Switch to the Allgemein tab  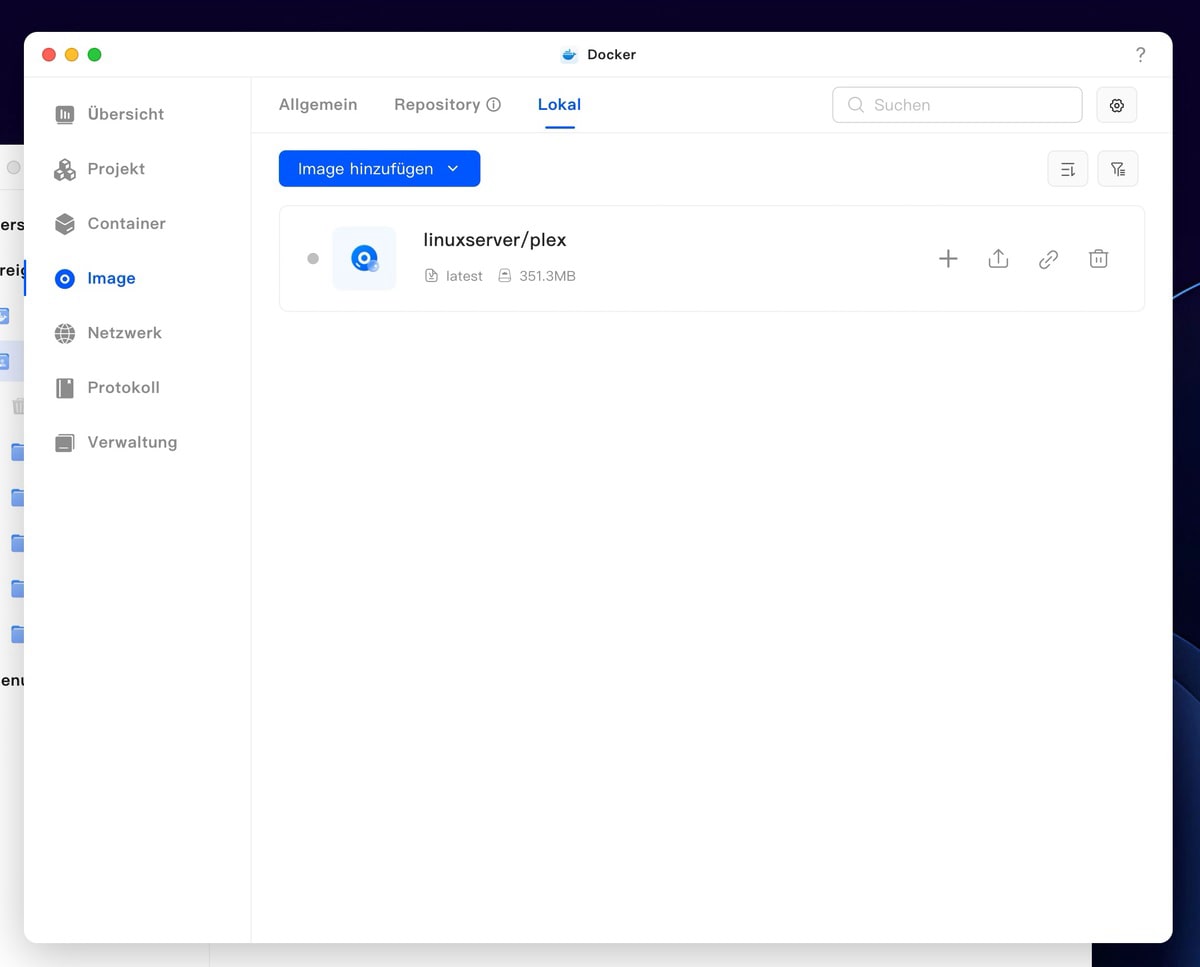(318, 105)
